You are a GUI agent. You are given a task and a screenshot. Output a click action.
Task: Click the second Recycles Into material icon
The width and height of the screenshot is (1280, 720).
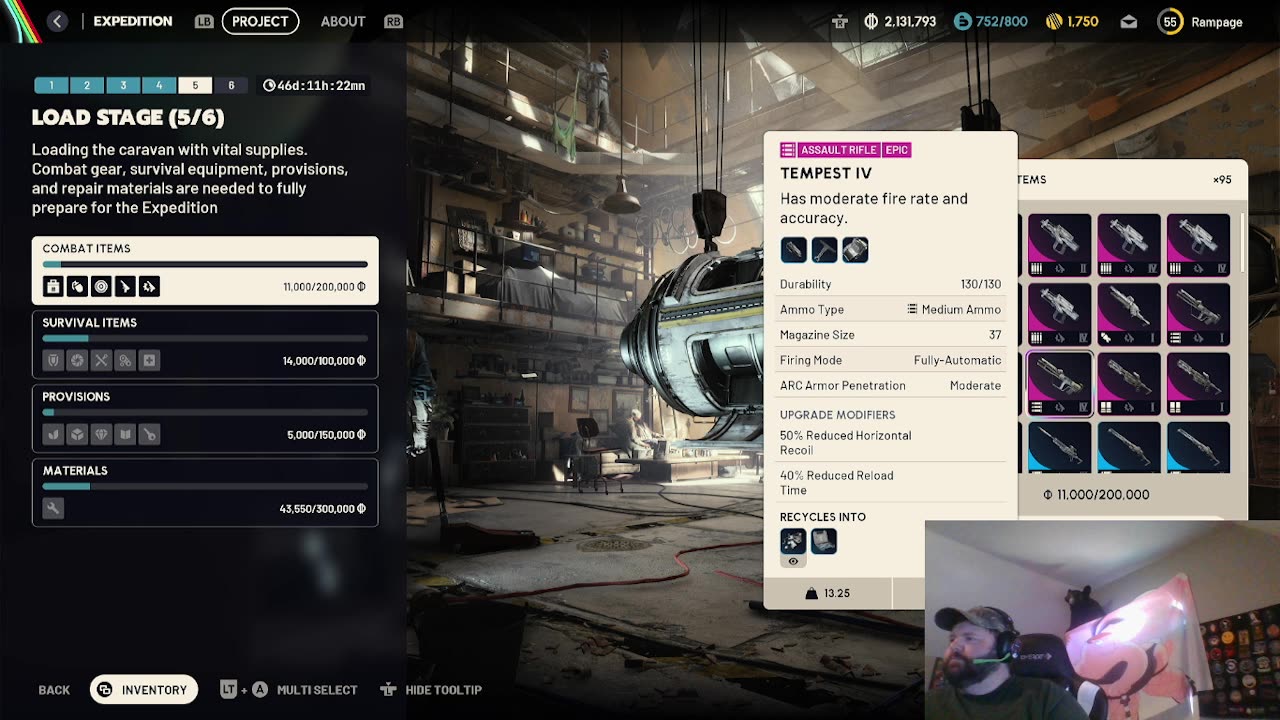[x=824, y=541]
